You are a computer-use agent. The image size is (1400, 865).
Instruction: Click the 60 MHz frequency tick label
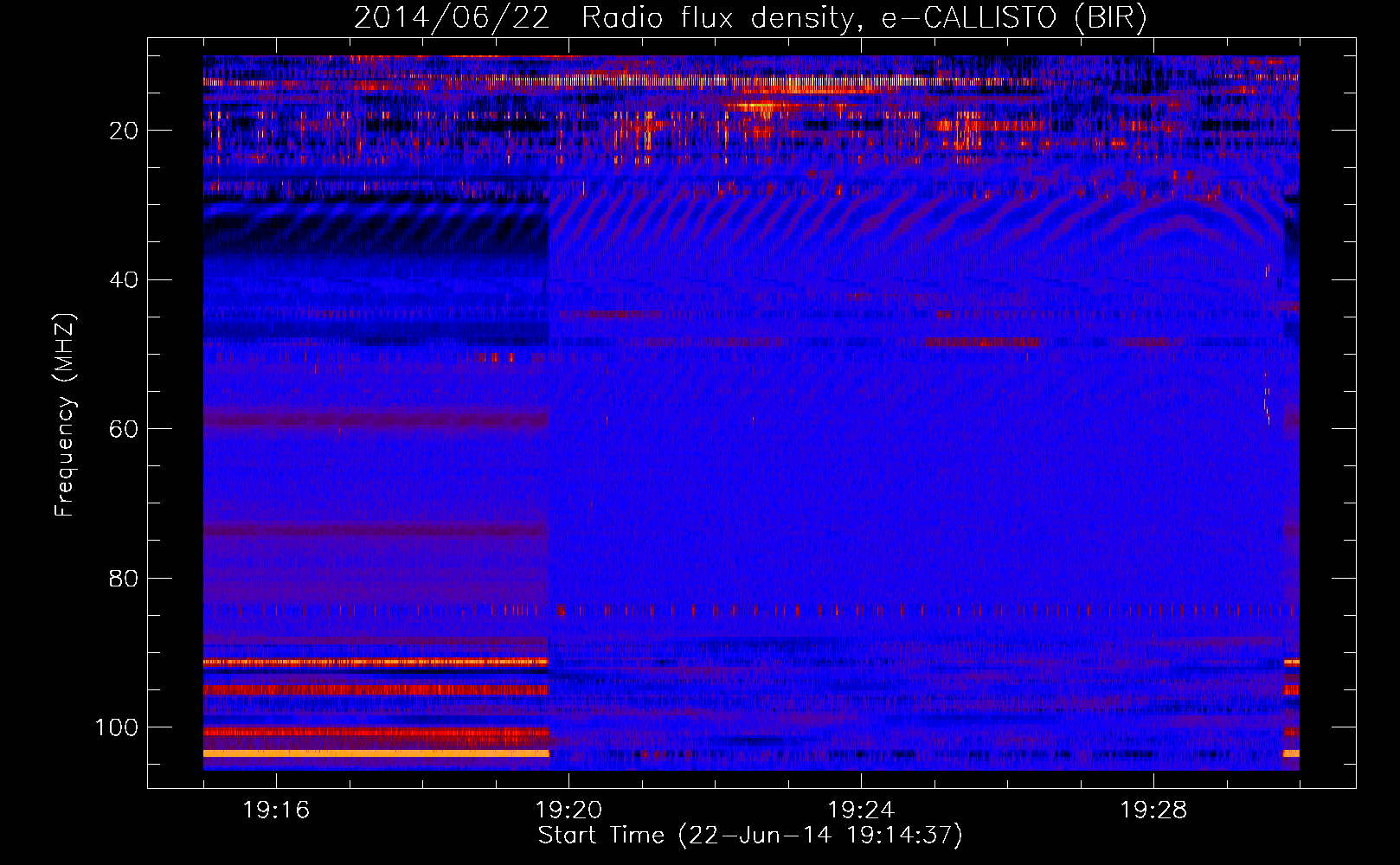coord(124,430)
